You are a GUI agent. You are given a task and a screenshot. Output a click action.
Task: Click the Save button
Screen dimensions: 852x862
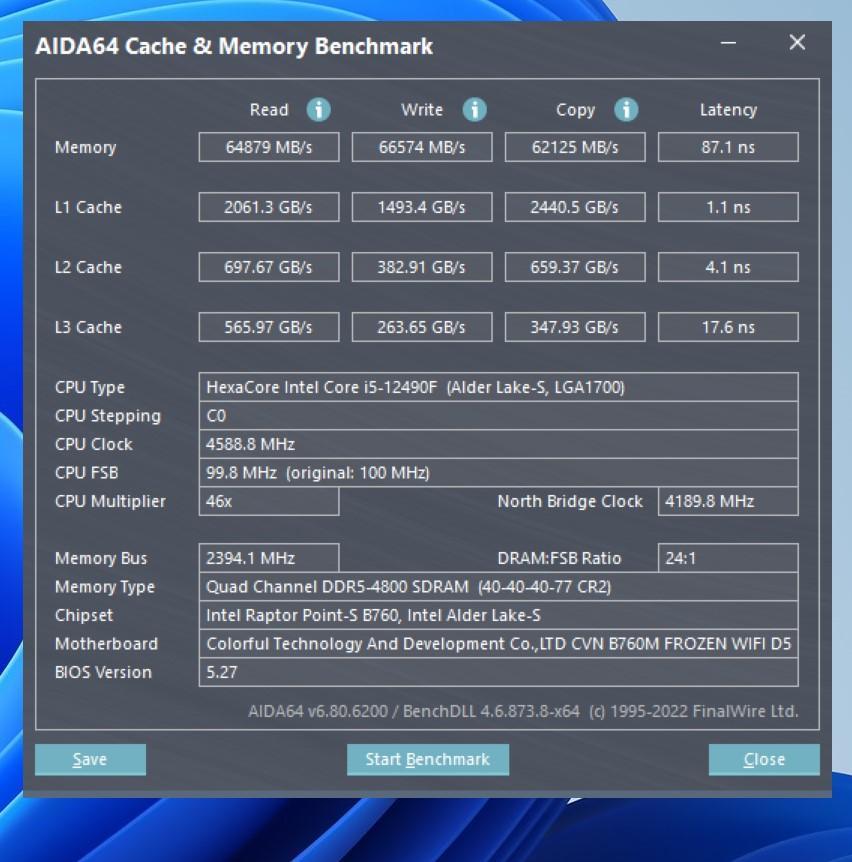[90, 760]
